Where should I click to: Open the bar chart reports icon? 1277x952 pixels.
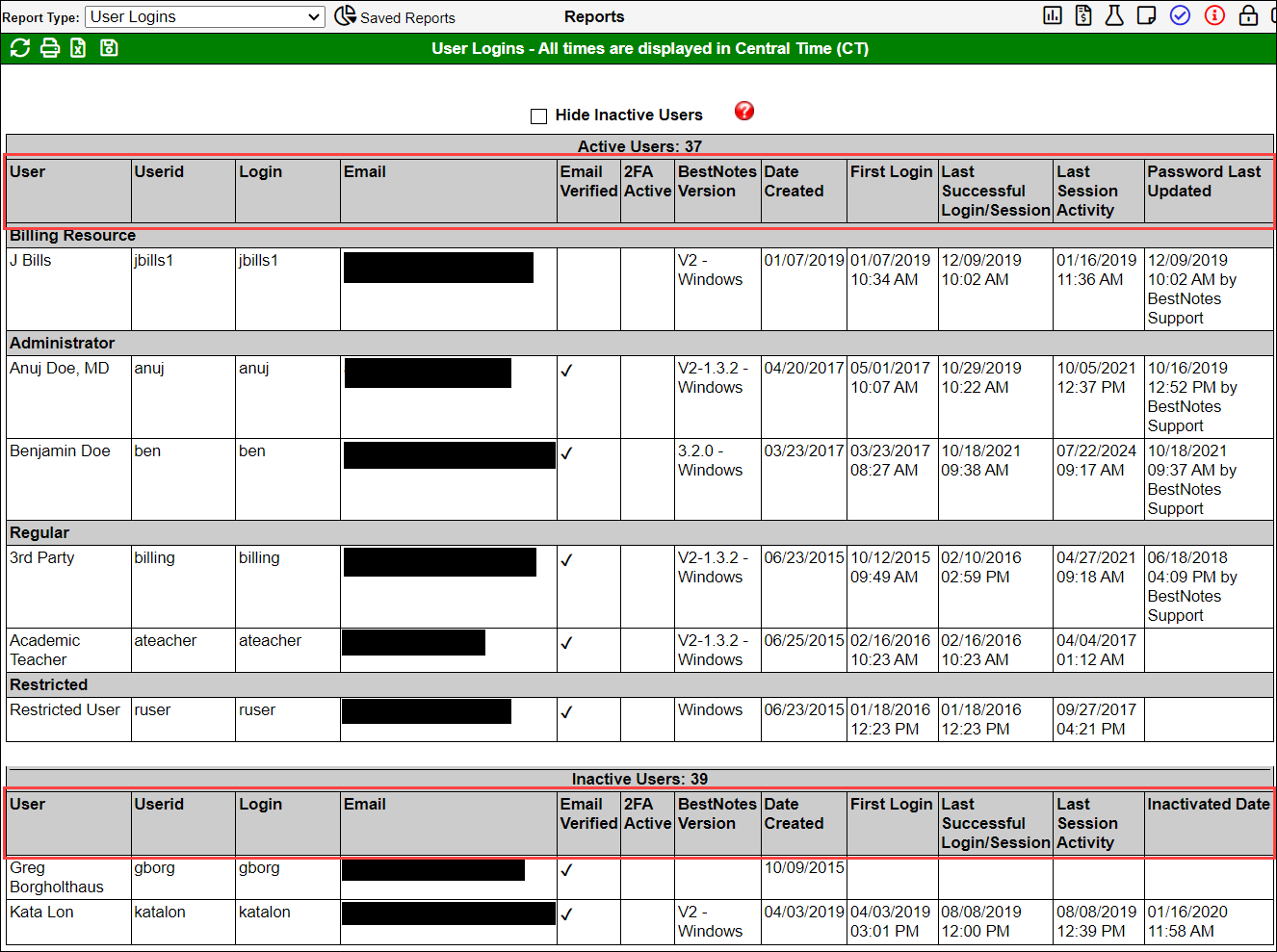[1053, 15]
